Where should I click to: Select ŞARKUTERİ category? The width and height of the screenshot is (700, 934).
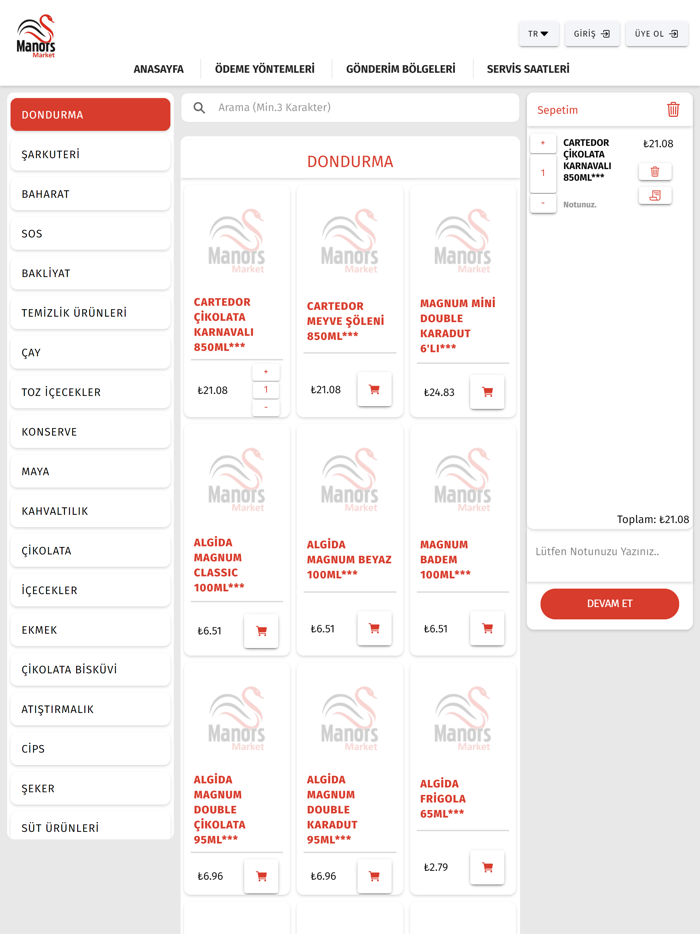91,154
